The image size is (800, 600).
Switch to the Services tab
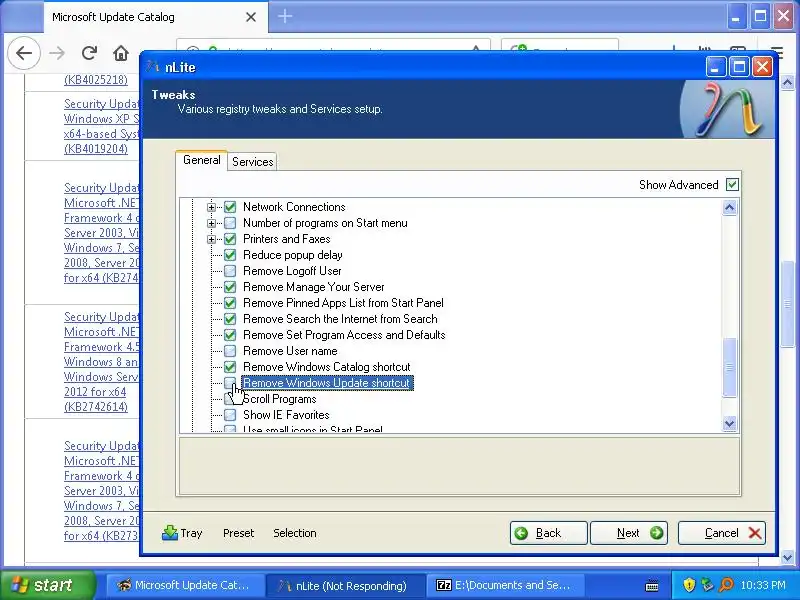253,162
